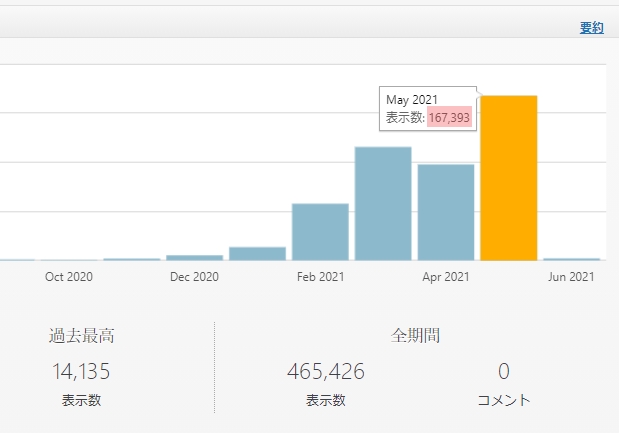
Task: Click the May 2021 tooltip title
Action: [412, 100]
